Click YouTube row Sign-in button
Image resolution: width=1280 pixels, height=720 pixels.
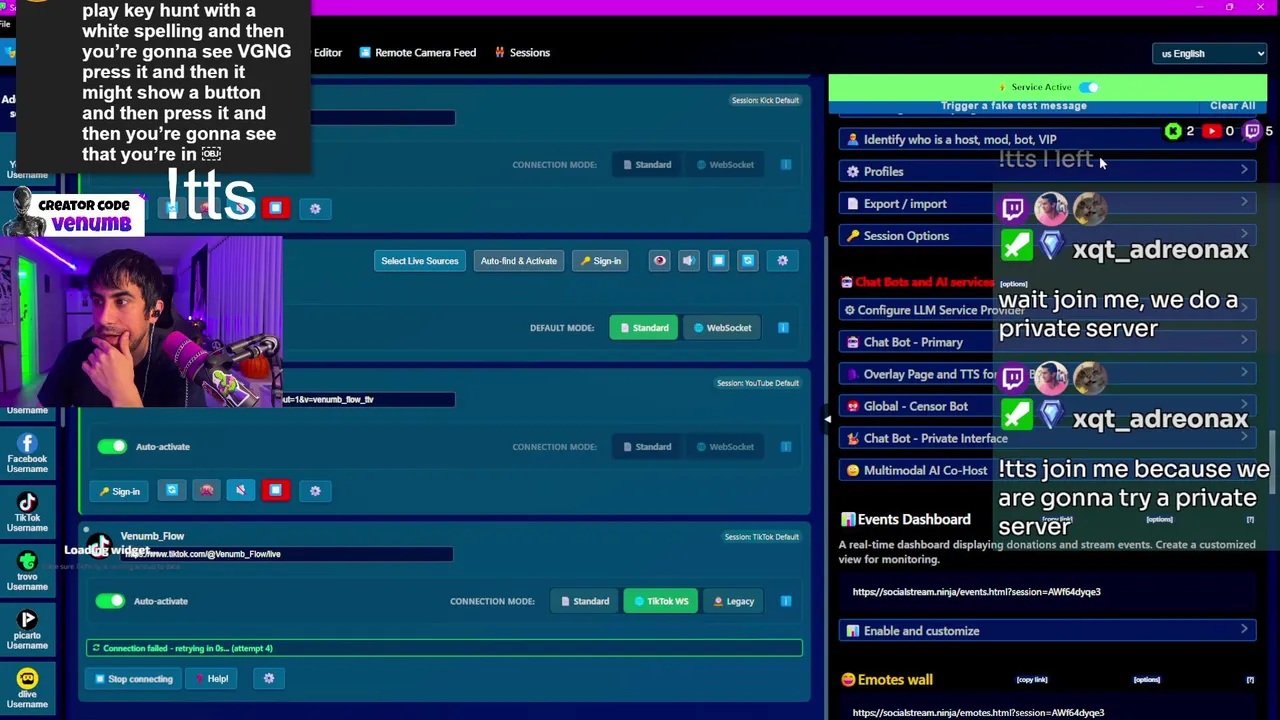coord(119,491)
